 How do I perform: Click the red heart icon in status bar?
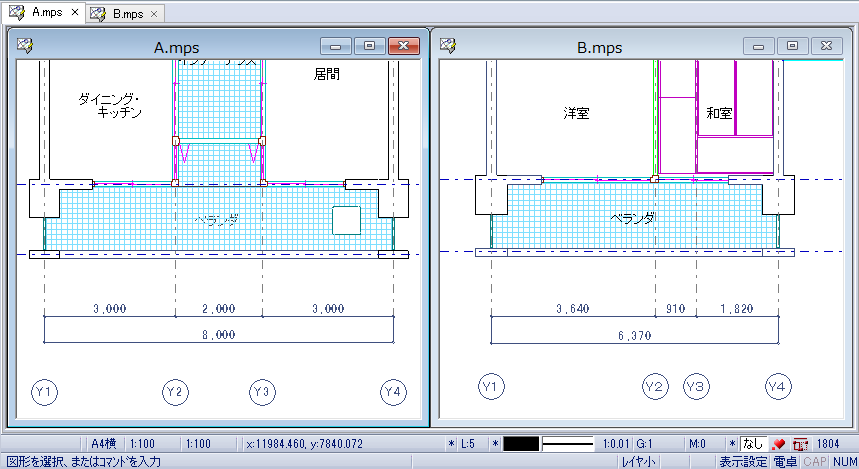tap(778, 444)
